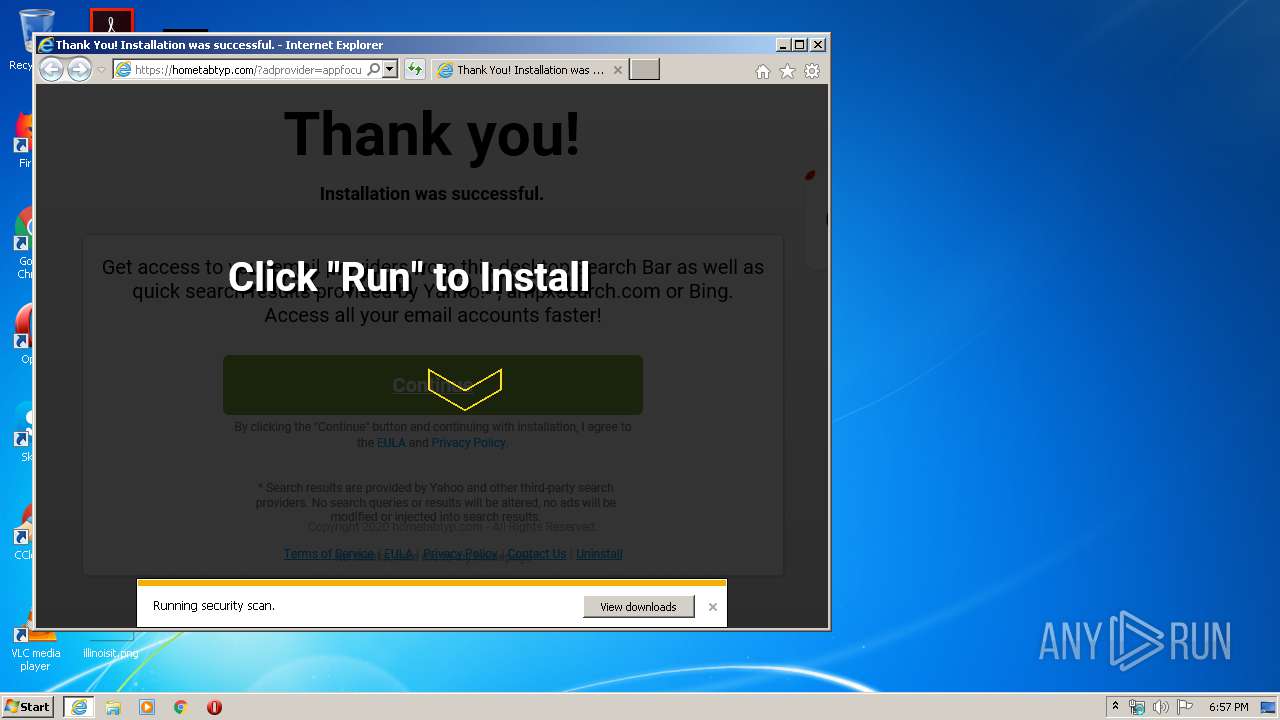Click the 'Running security scan.' text
1280x720 pixels.
[x=214, y=606]
